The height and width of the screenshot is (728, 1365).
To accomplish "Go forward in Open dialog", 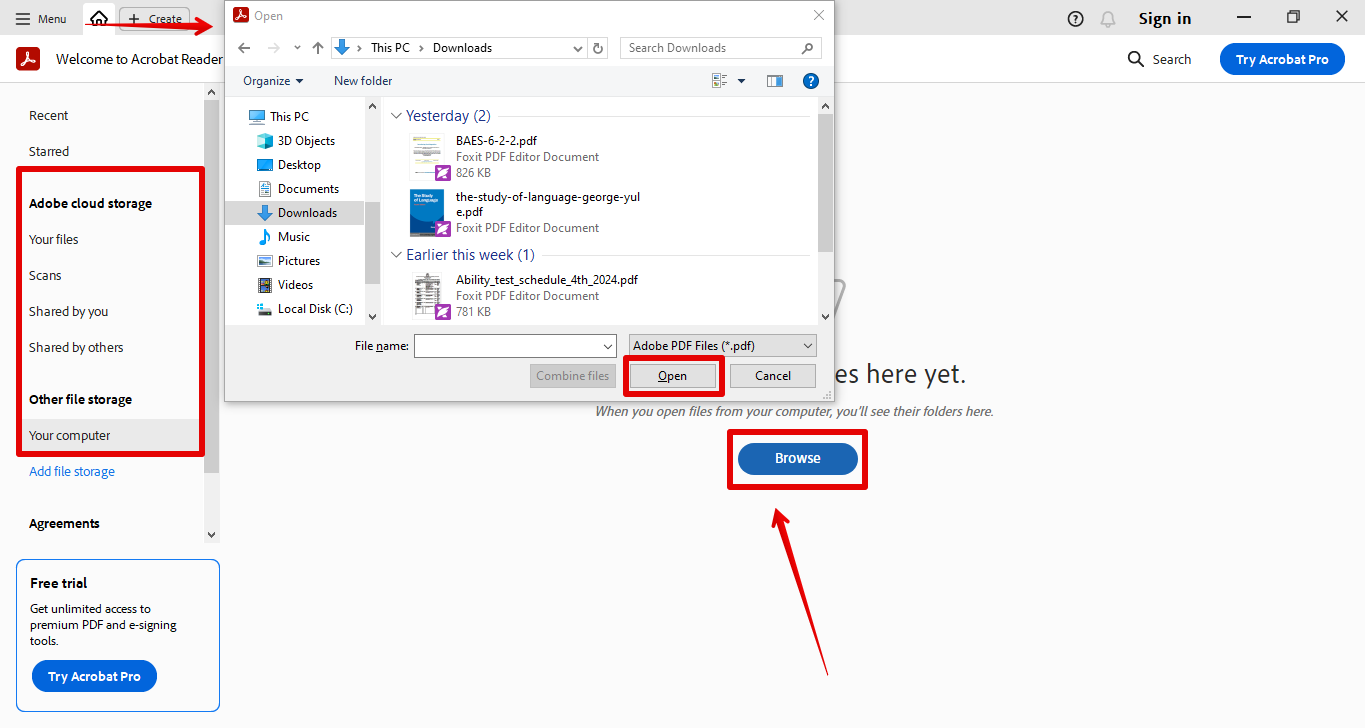I will click(x=273, y=48).
